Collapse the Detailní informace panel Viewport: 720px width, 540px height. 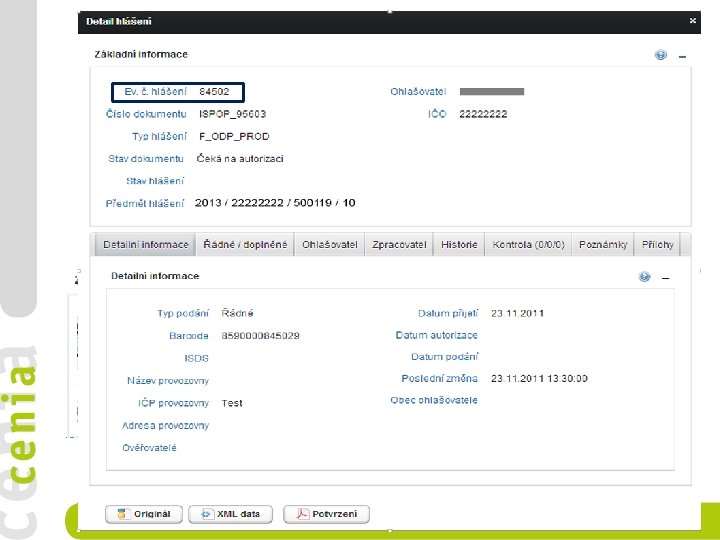point(665,278)
